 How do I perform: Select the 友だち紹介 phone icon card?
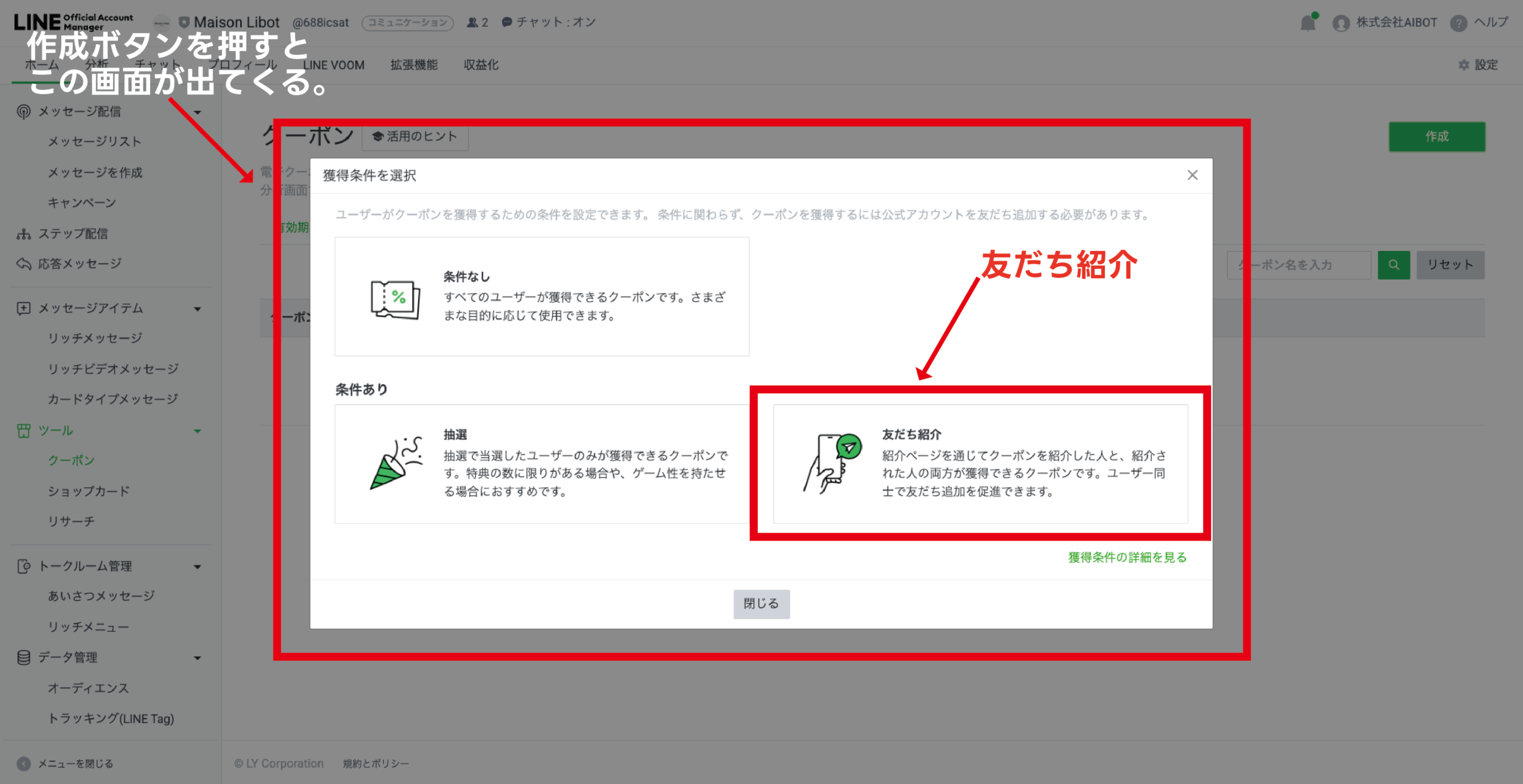[x=833, y=463]
